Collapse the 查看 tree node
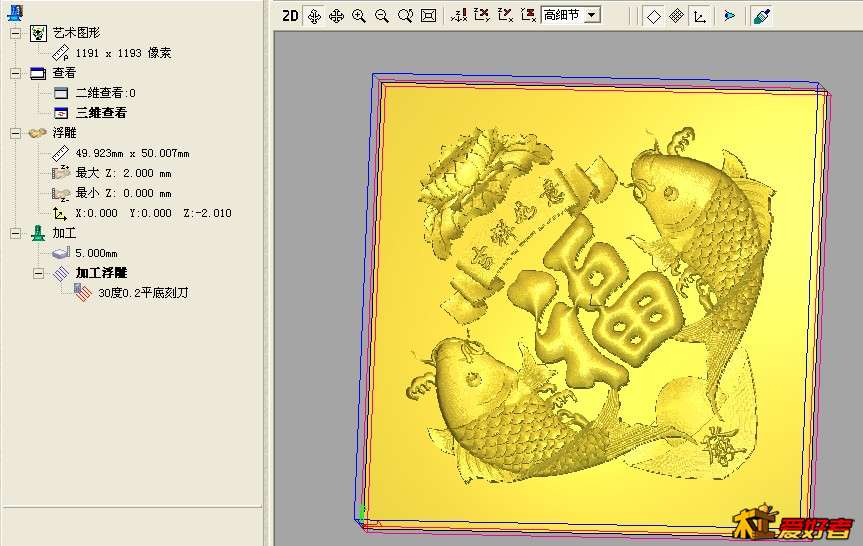The height and width of the screenshot is (546, 863). coord(15,73)
